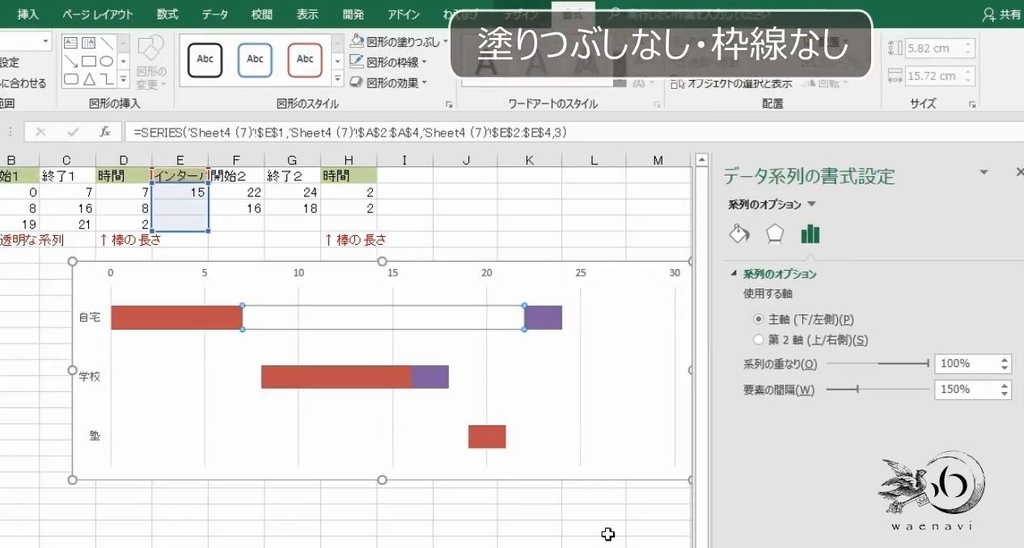
Task: Select the triangle shape
Action: [x=89, y=80]
